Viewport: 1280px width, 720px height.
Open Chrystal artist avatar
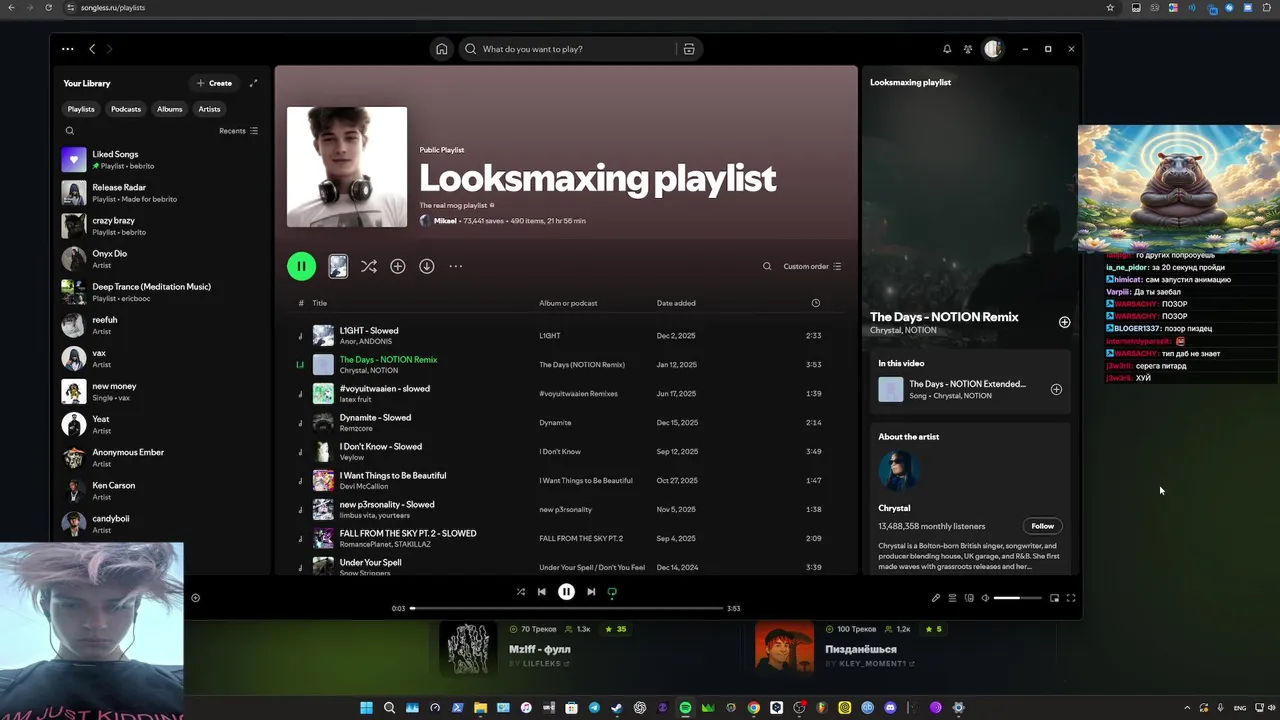[x=898, y=471]
